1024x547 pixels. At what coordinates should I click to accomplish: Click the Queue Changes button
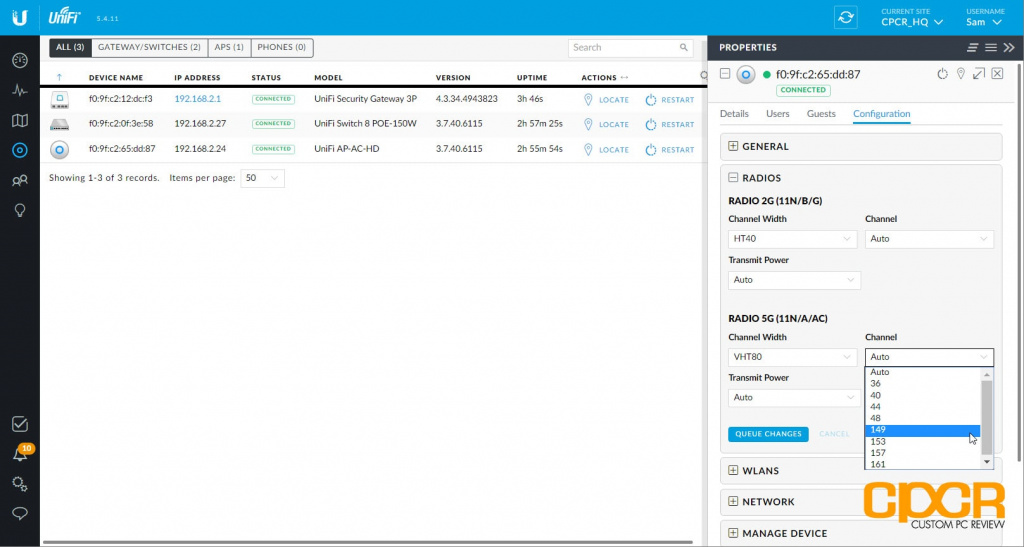point(768,434)
